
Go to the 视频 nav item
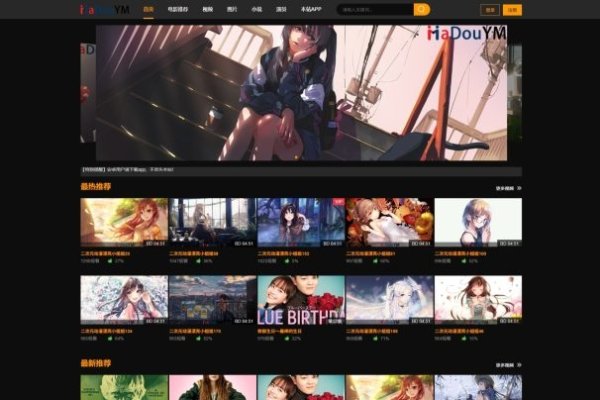[x=207, y=9]
